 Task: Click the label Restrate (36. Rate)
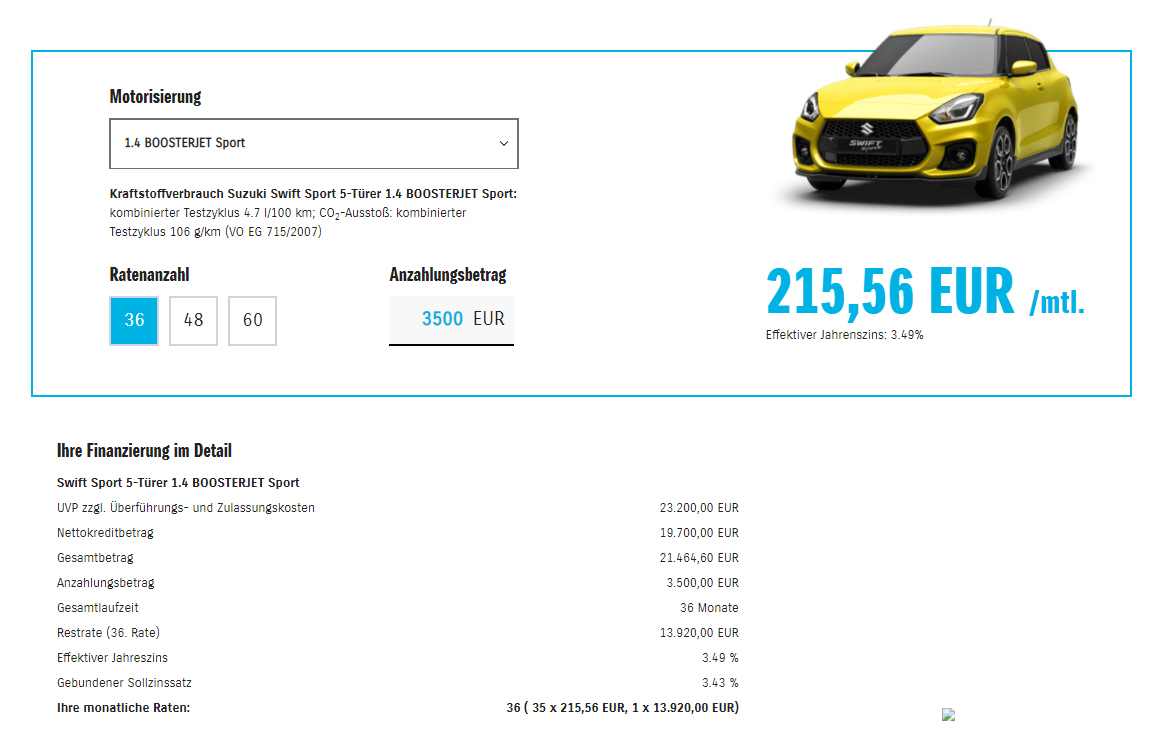pos(108,633)
